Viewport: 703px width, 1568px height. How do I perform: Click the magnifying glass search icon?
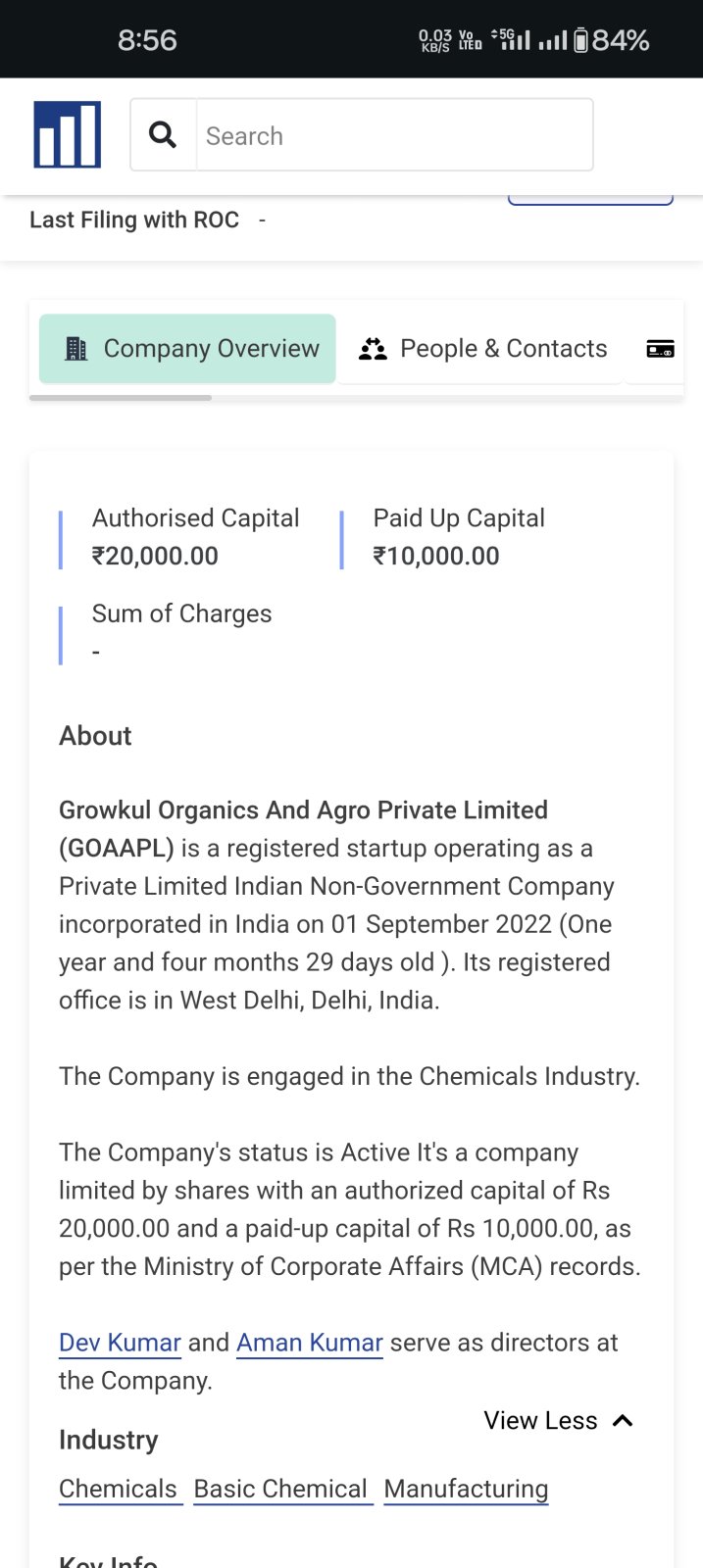pyautogui.click(x=163, y=134)
